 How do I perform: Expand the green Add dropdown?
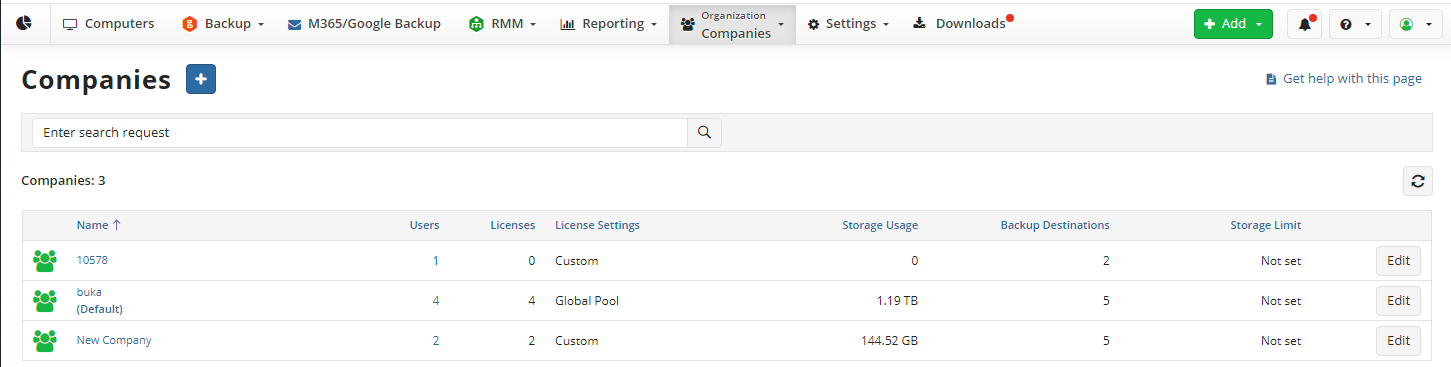tap(1233, 24)
